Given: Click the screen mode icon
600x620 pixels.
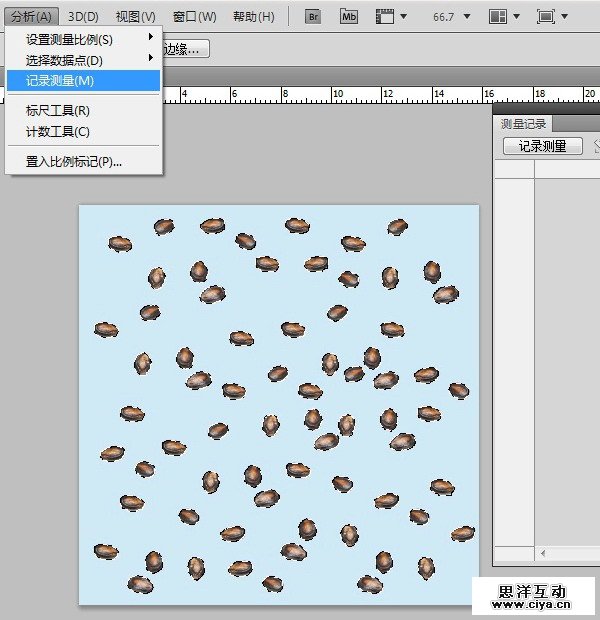Looking at the screenshot, I should click(546, 17).
